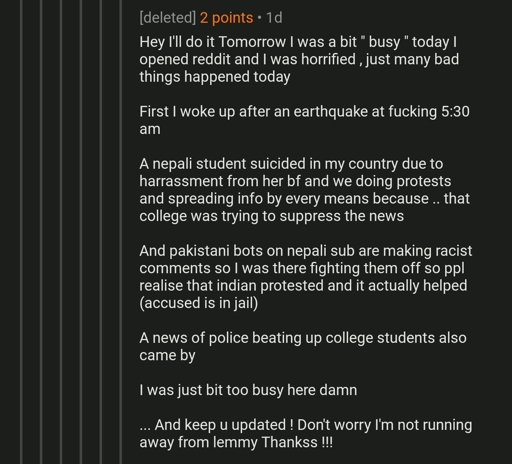Click the "woke up after an earthquake" paragraph
Viewport: 512px width, 464px height.
304,120
